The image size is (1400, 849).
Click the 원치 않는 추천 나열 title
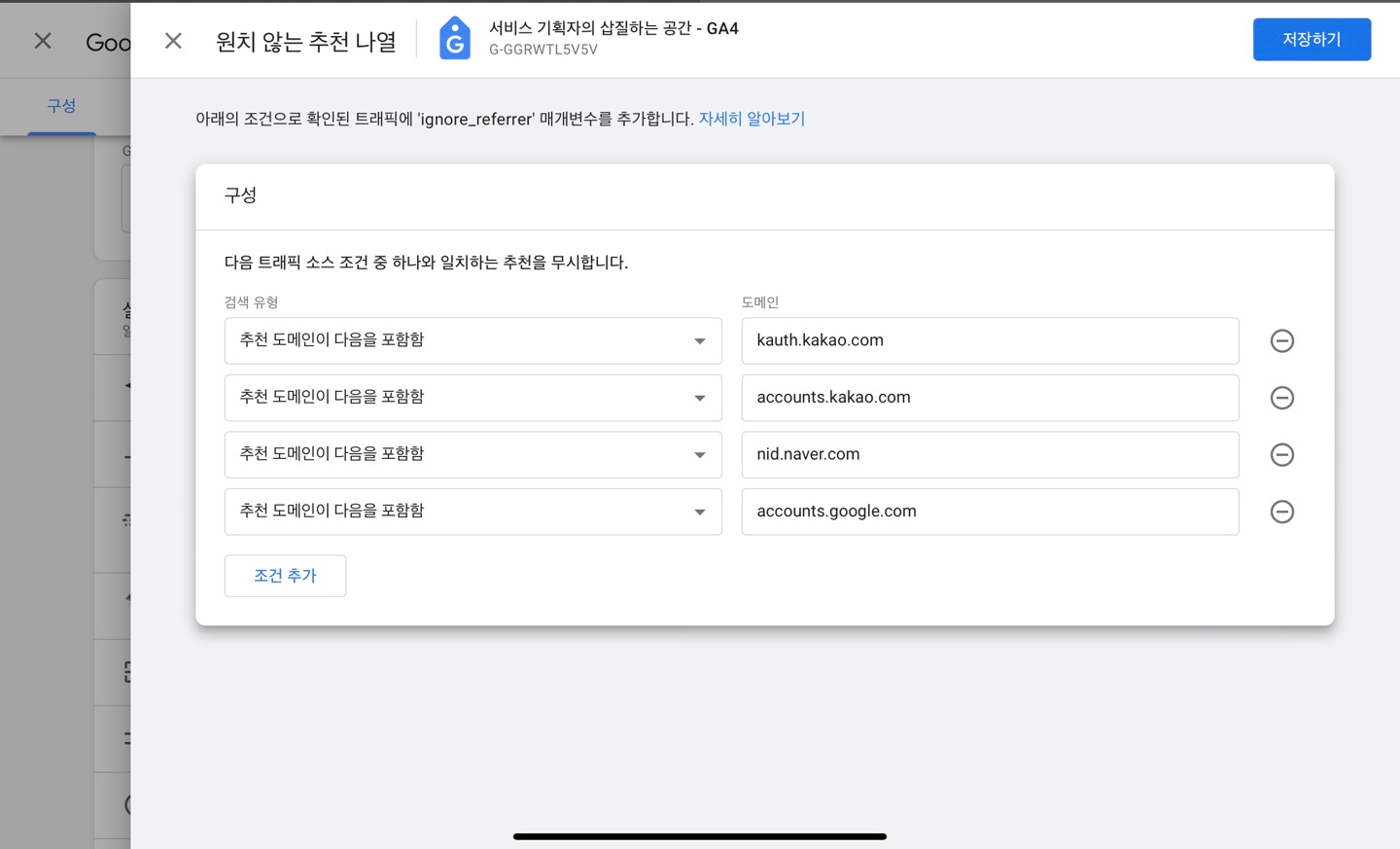(x=305, y=41)
